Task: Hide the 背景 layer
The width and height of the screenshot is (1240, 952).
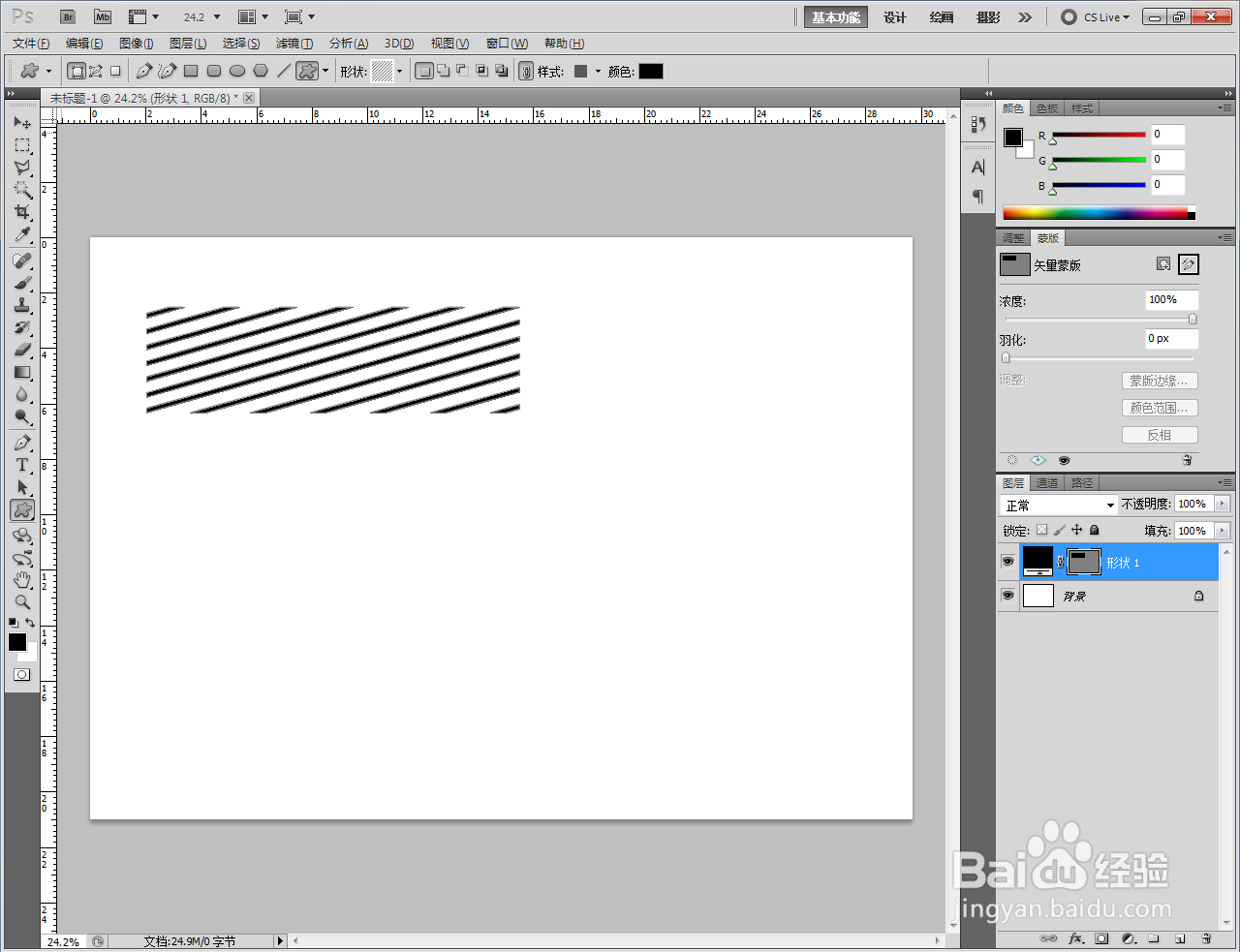Action: coord(1008,596)
